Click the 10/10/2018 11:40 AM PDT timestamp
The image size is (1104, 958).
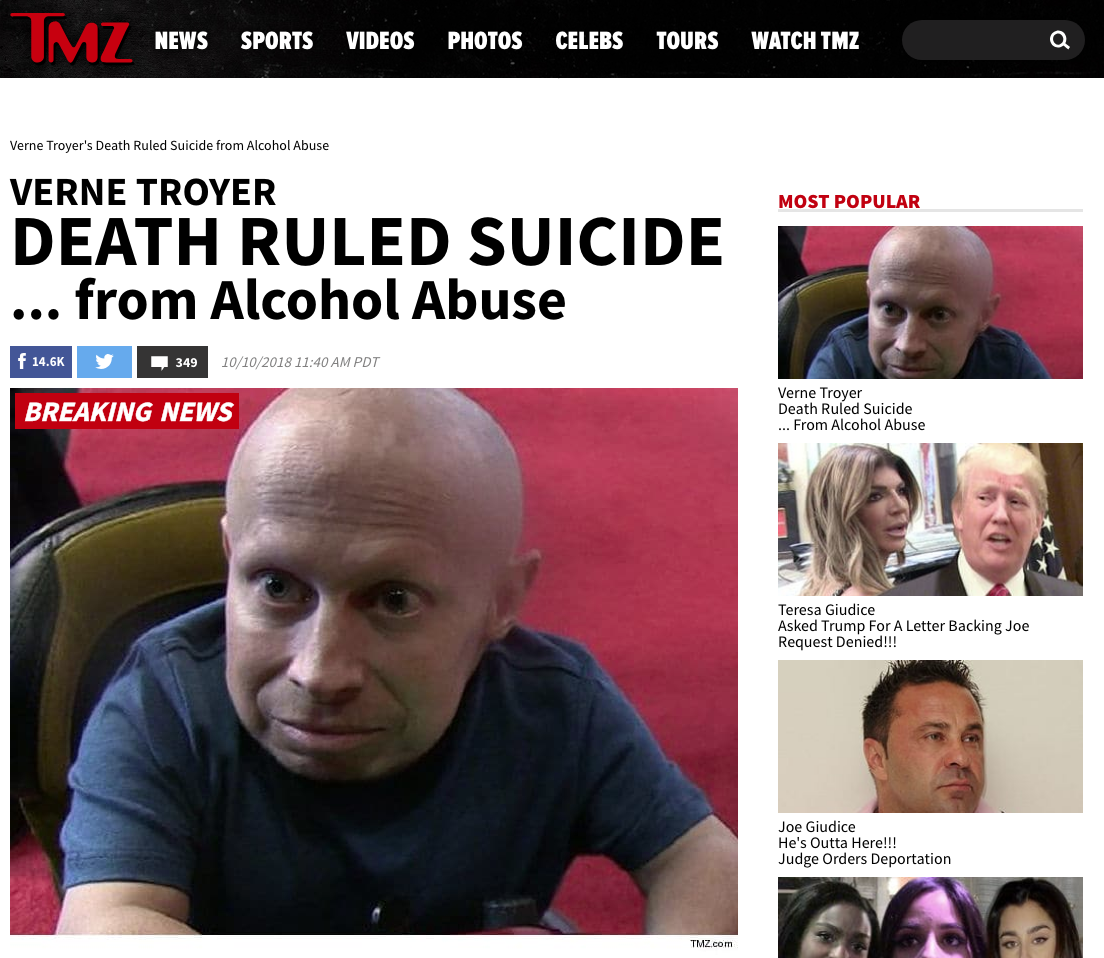[300, 363]
